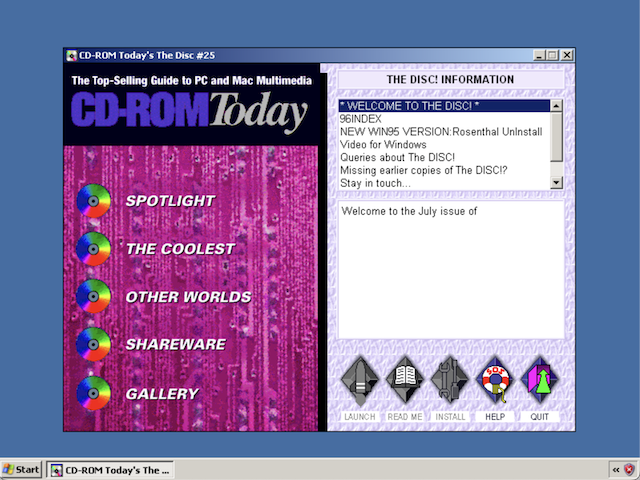This screenshot has height=480, width=640.
Task: Click the CD-ROM Today's taskbar button
Action: 110,470
